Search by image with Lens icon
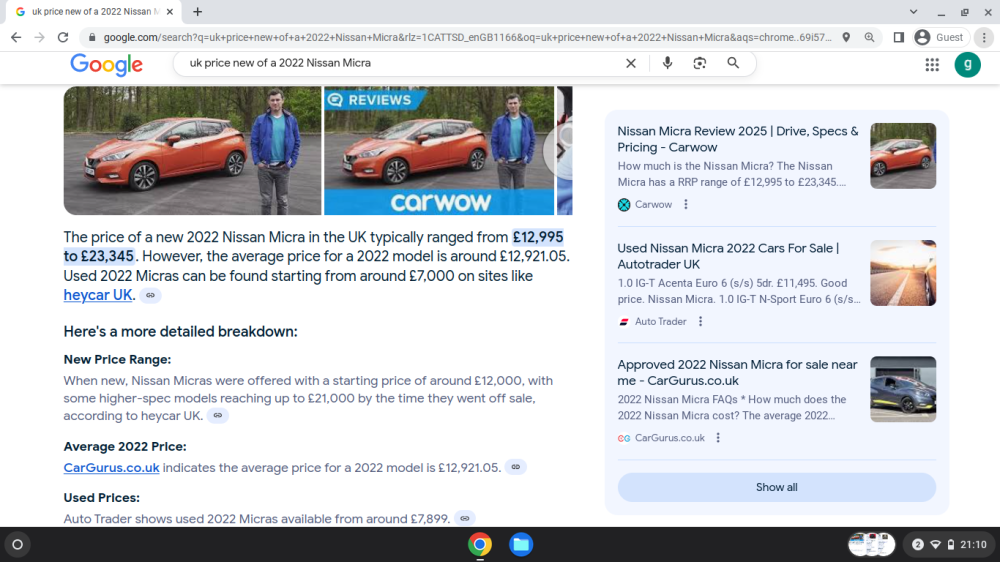 (x=700, y=63)
